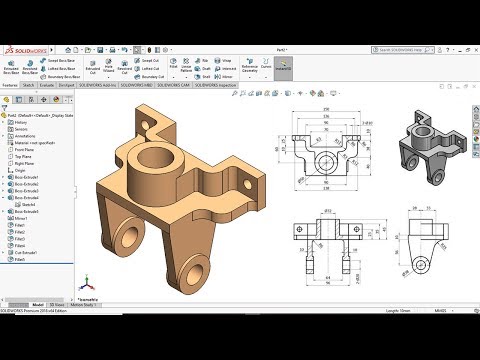480x360 pixels.
Task: Open the Curves tools
Action: tap(266, 63)
